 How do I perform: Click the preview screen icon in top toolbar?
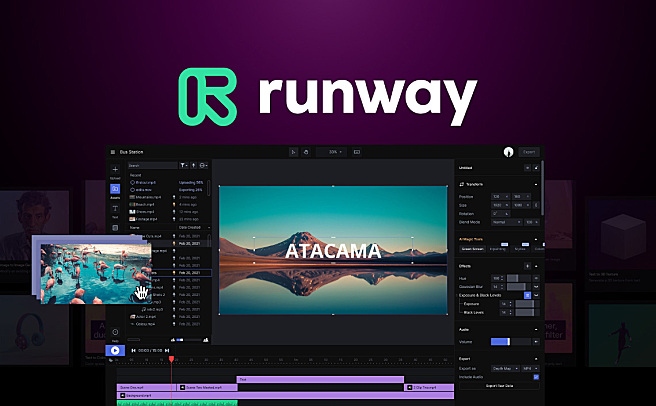click(357, 152)
